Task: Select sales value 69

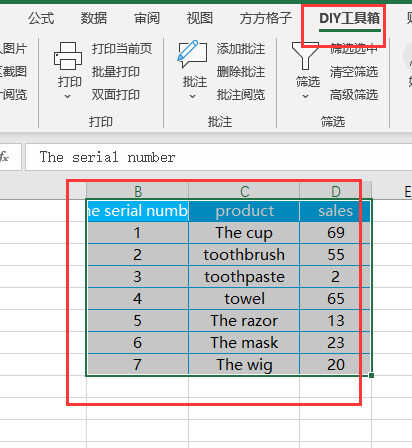Action: [x=335, y=233]
